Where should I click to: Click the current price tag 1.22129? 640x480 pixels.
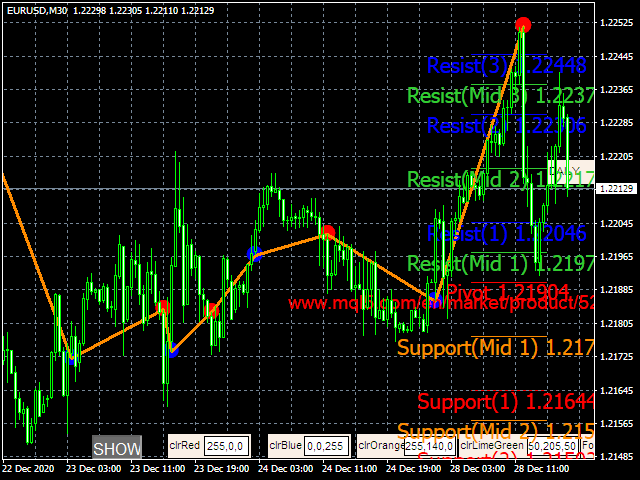616,189
